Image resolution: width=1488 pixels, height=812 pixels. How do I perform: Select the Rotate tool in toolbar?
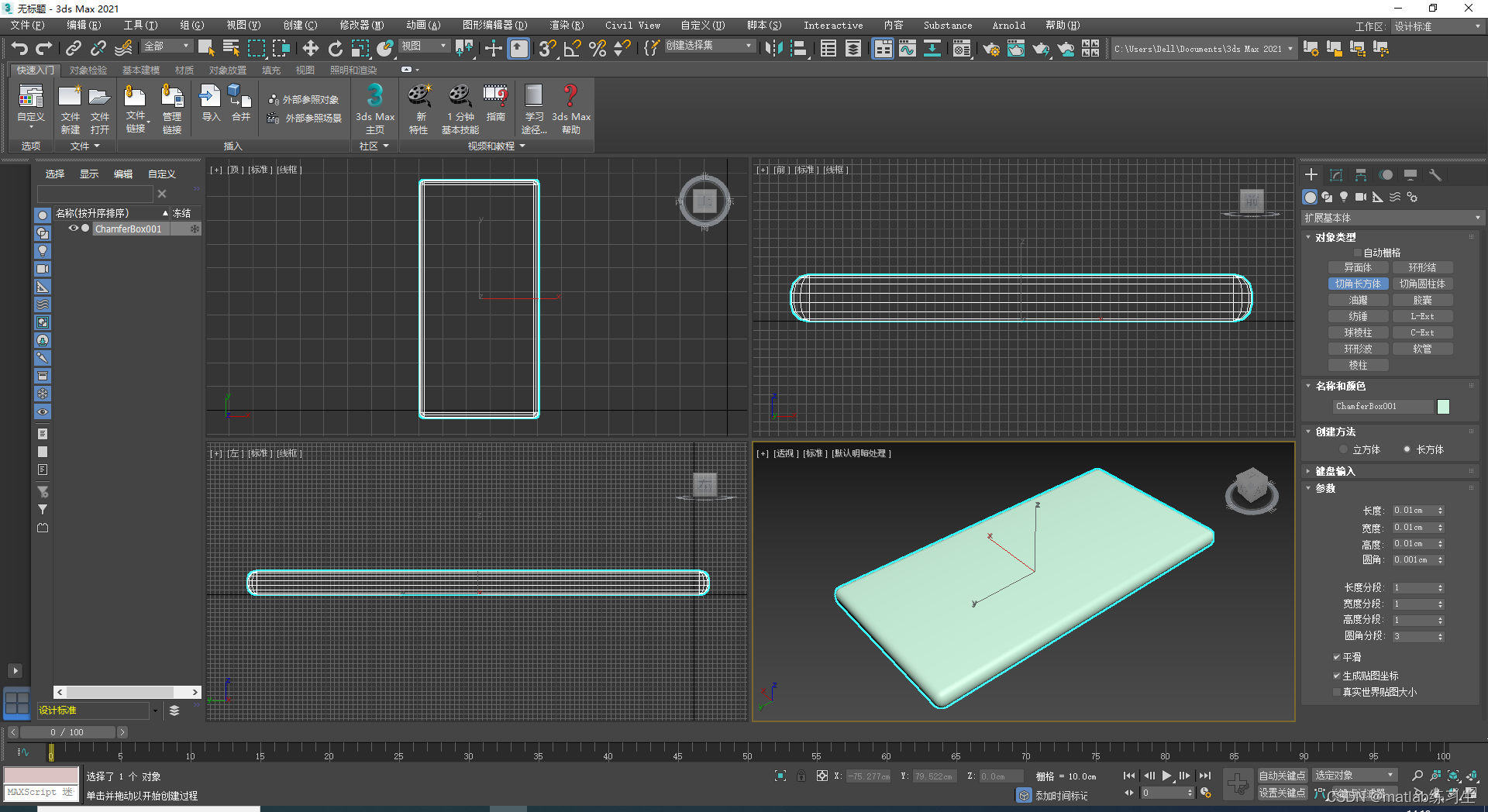point(335,49)
